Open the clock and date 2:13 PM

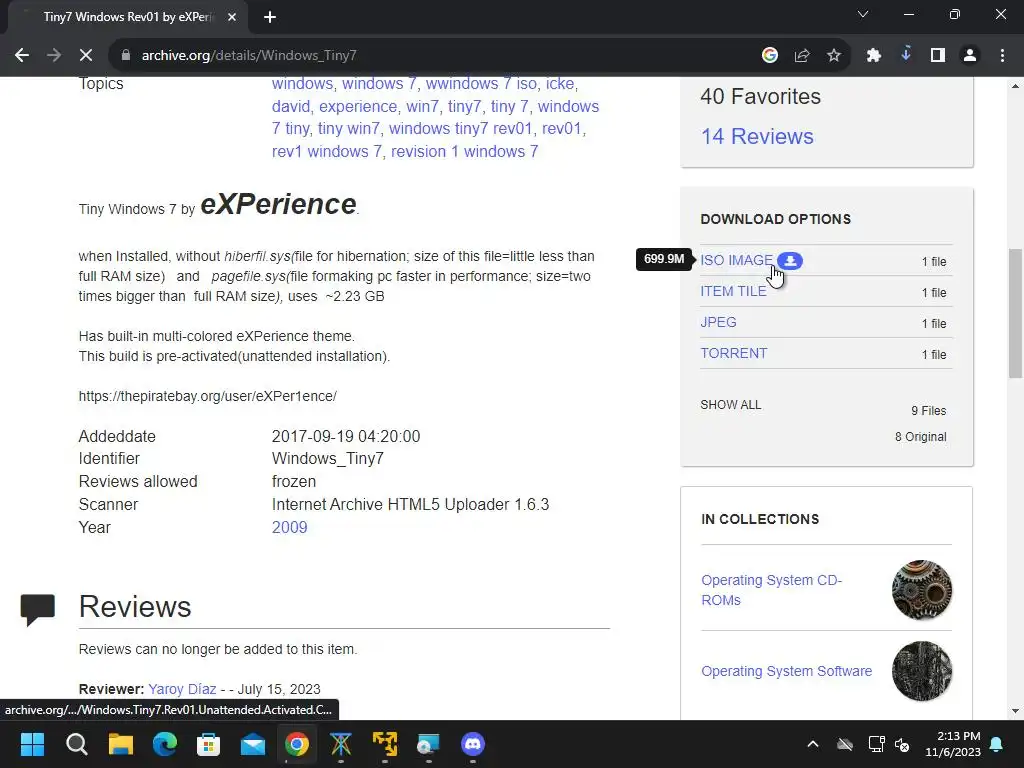click(953, 744)
